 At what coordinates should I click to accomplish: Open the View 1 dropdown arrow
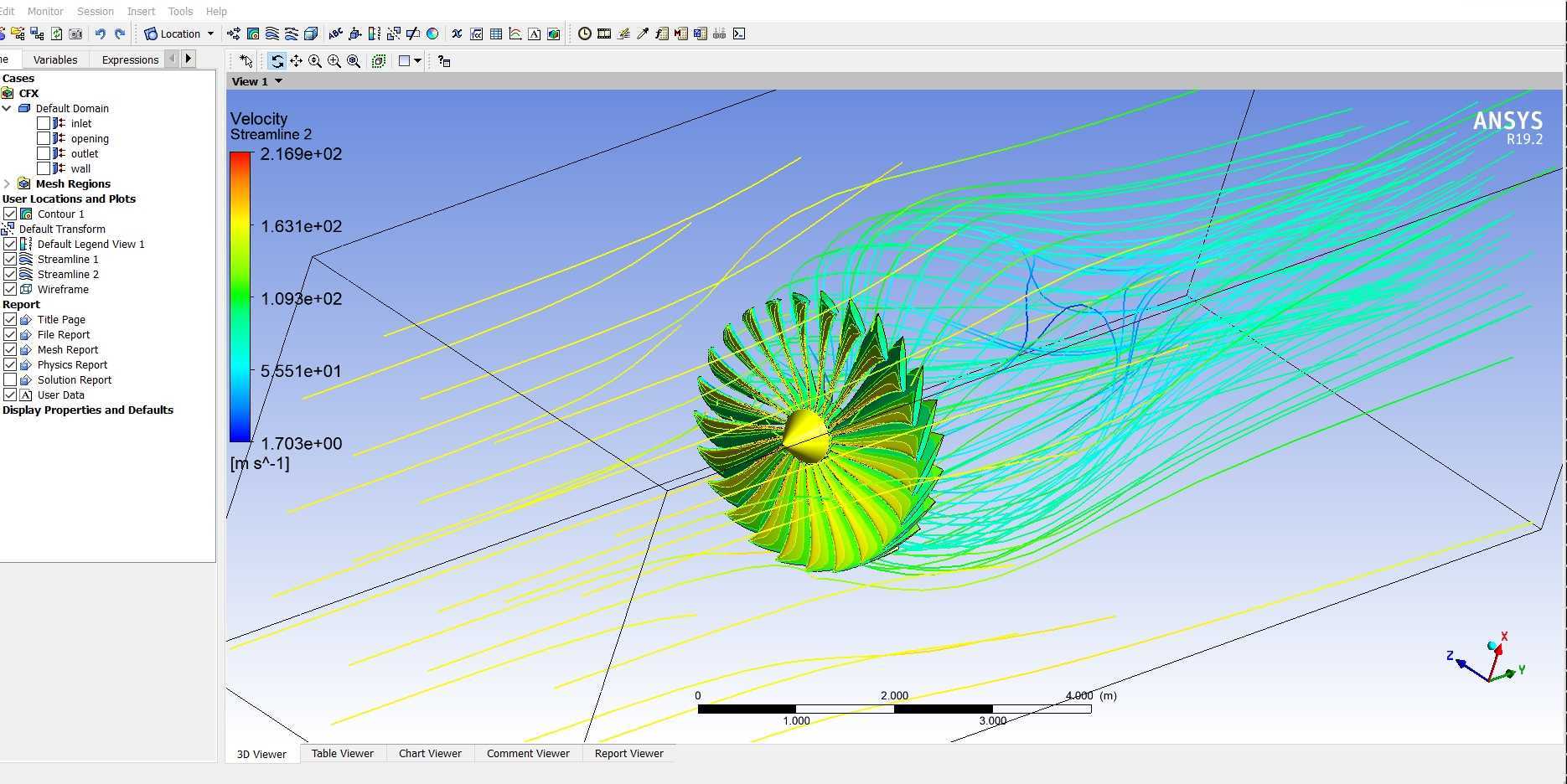278,81
